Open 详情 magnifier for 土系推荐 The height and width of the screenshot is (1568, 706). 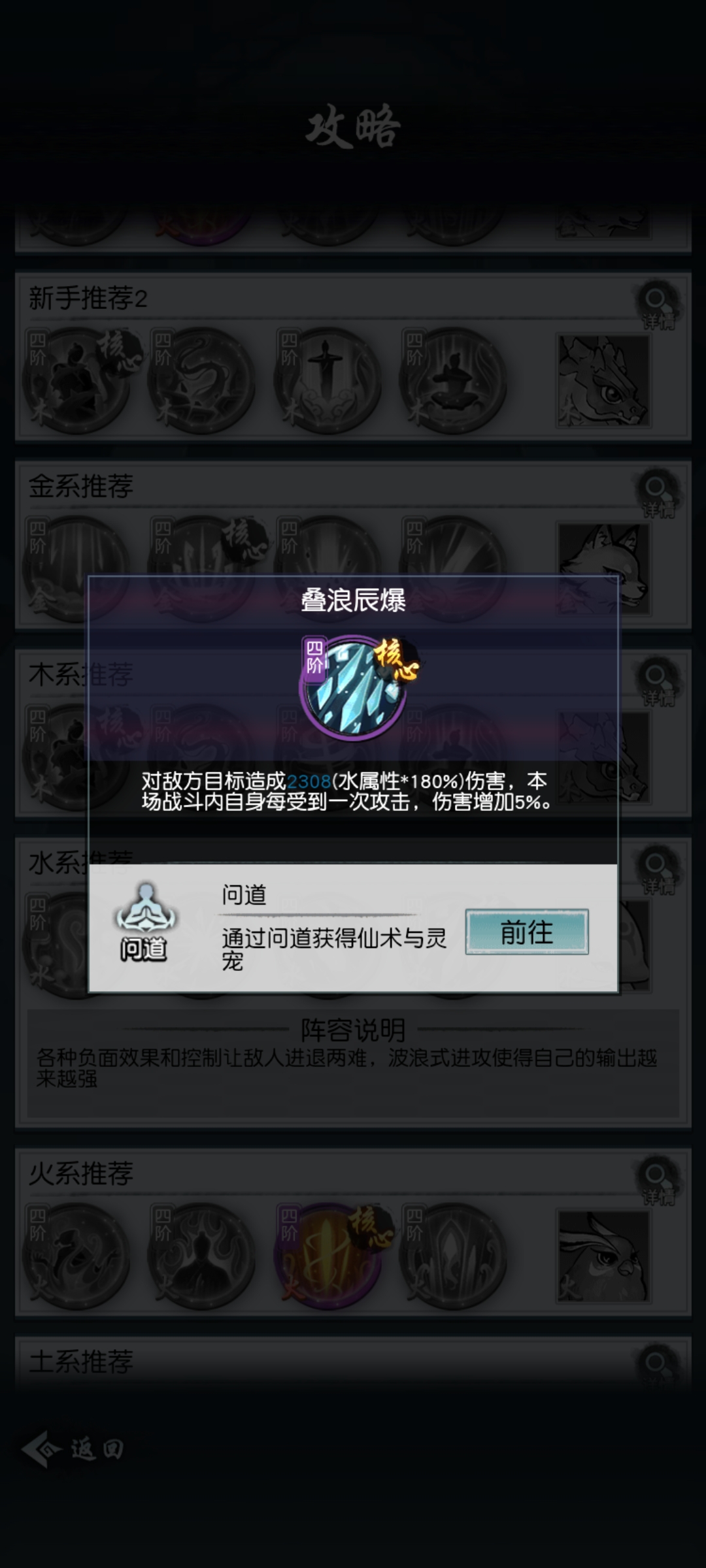[658, 1365]
